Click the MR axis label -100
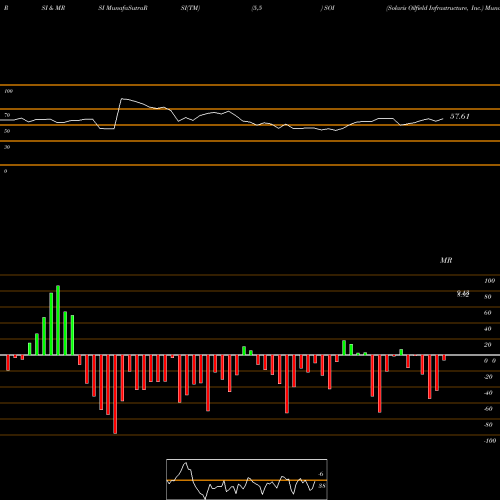Image resolution: width=500 pixels, height=500 pixels. tap(490, 441)
